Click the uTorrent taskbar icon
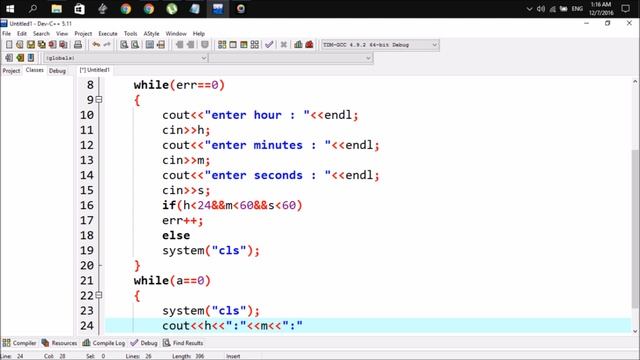 (x=172, y=9)
